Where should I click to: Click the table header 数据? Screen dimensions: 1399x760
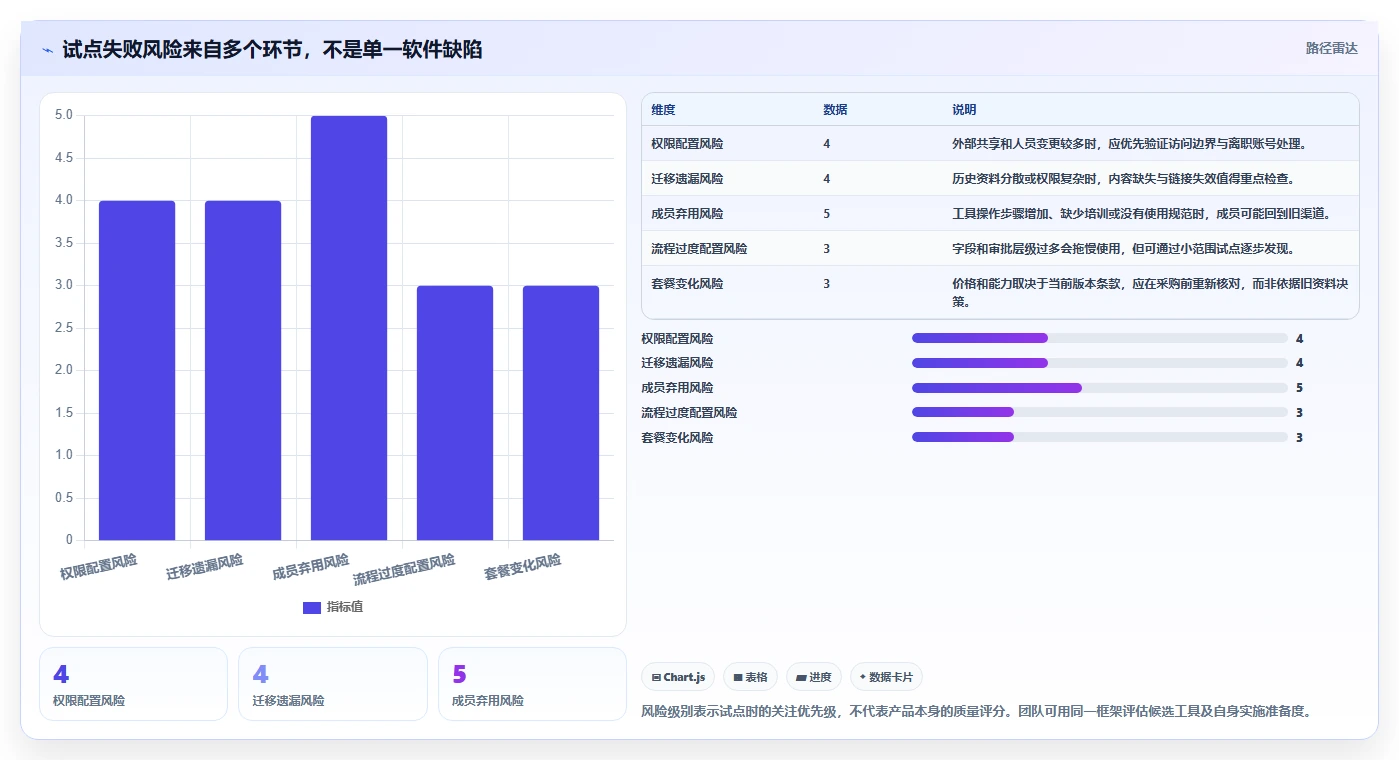[835, 110]
